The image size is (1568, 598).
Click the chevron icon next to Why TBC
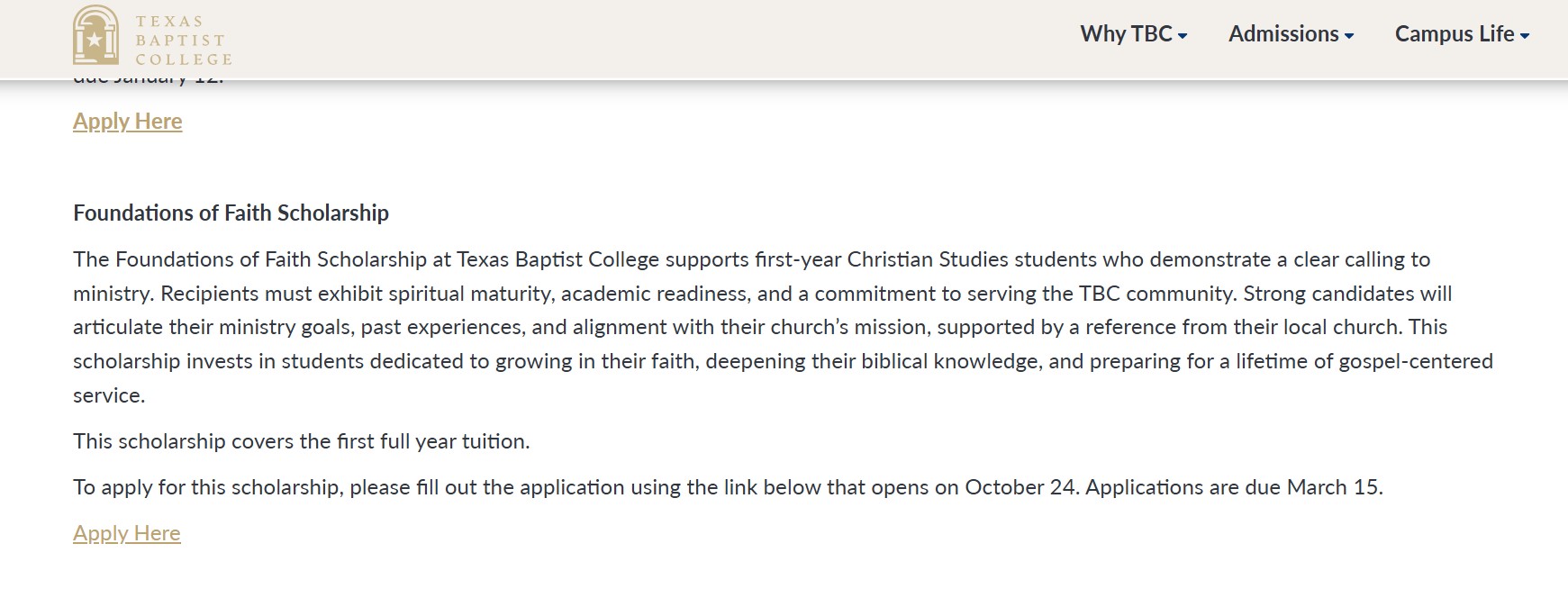(x=1183, y=34)
